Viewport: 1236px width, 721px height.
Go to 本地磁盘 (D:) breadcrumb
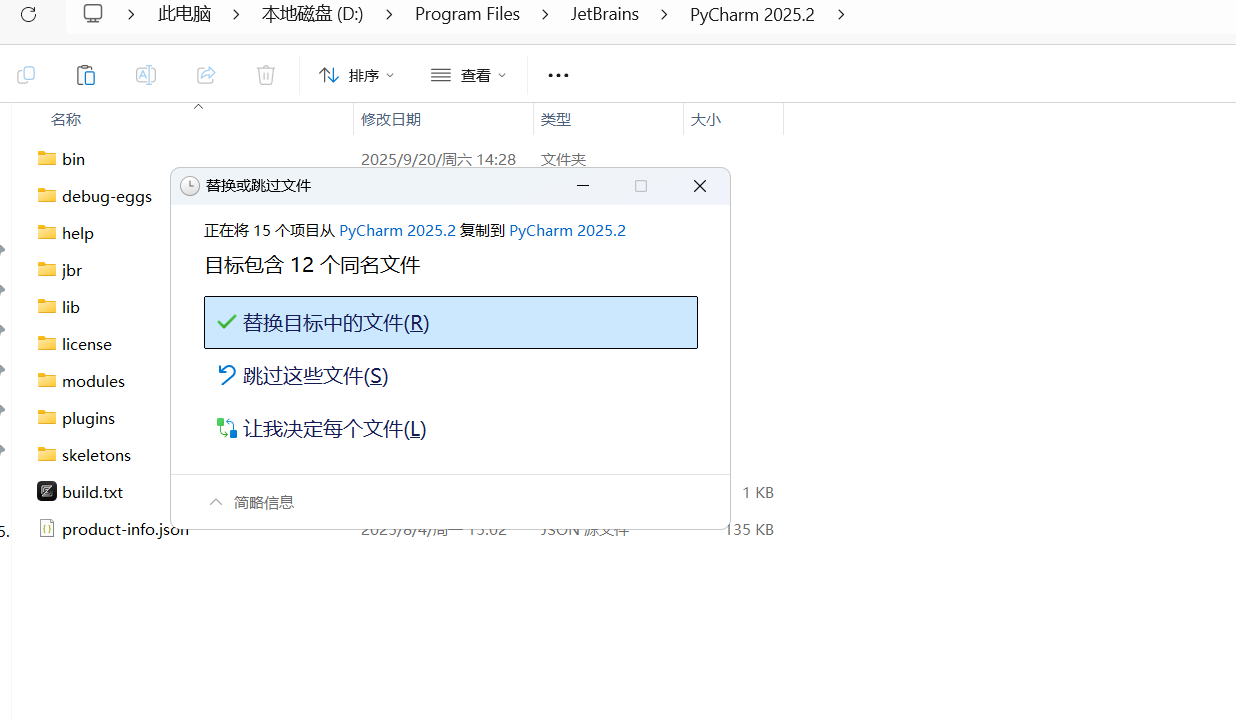312,14
